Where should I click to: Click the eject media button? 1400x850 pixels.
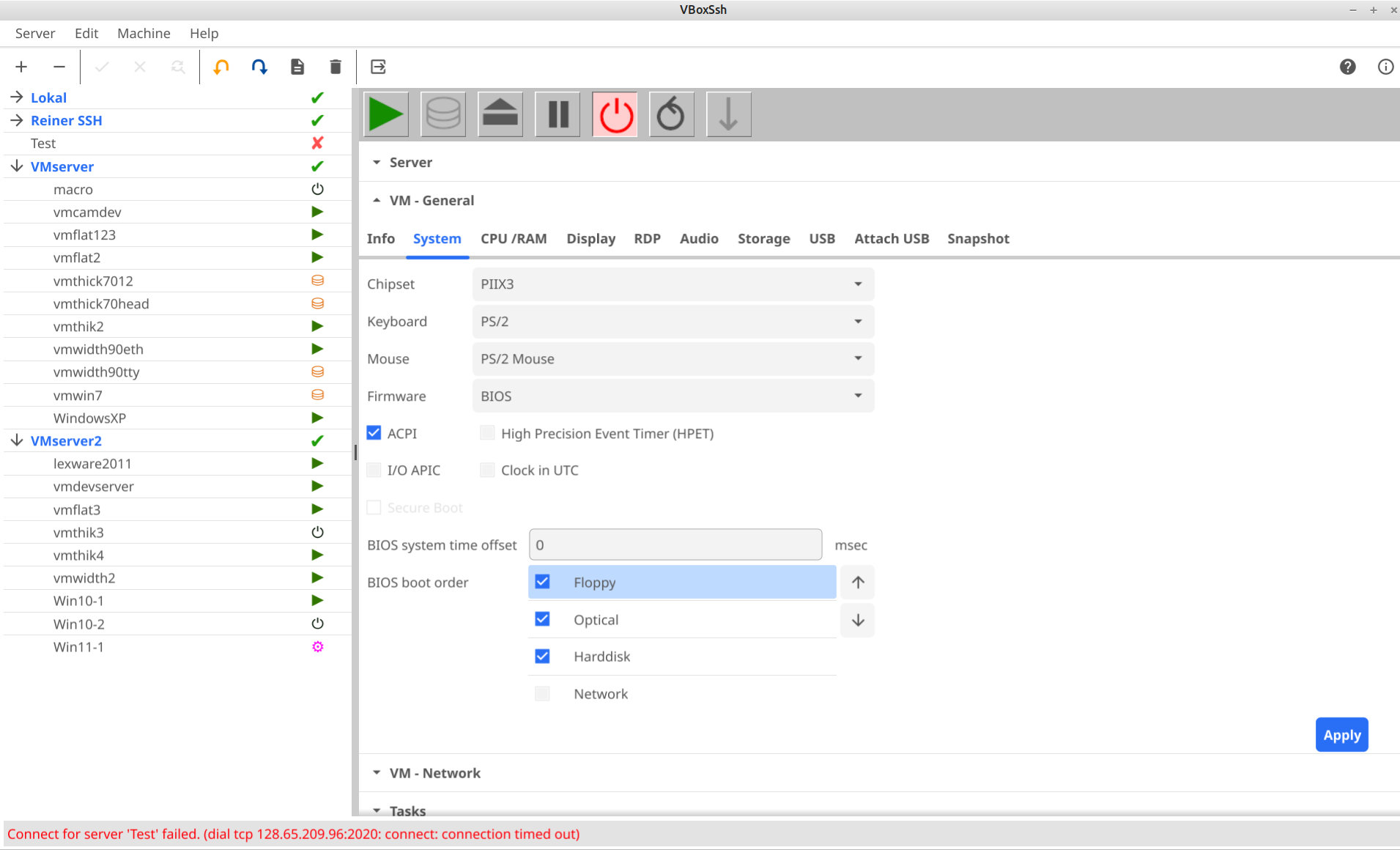coord(500,114)
